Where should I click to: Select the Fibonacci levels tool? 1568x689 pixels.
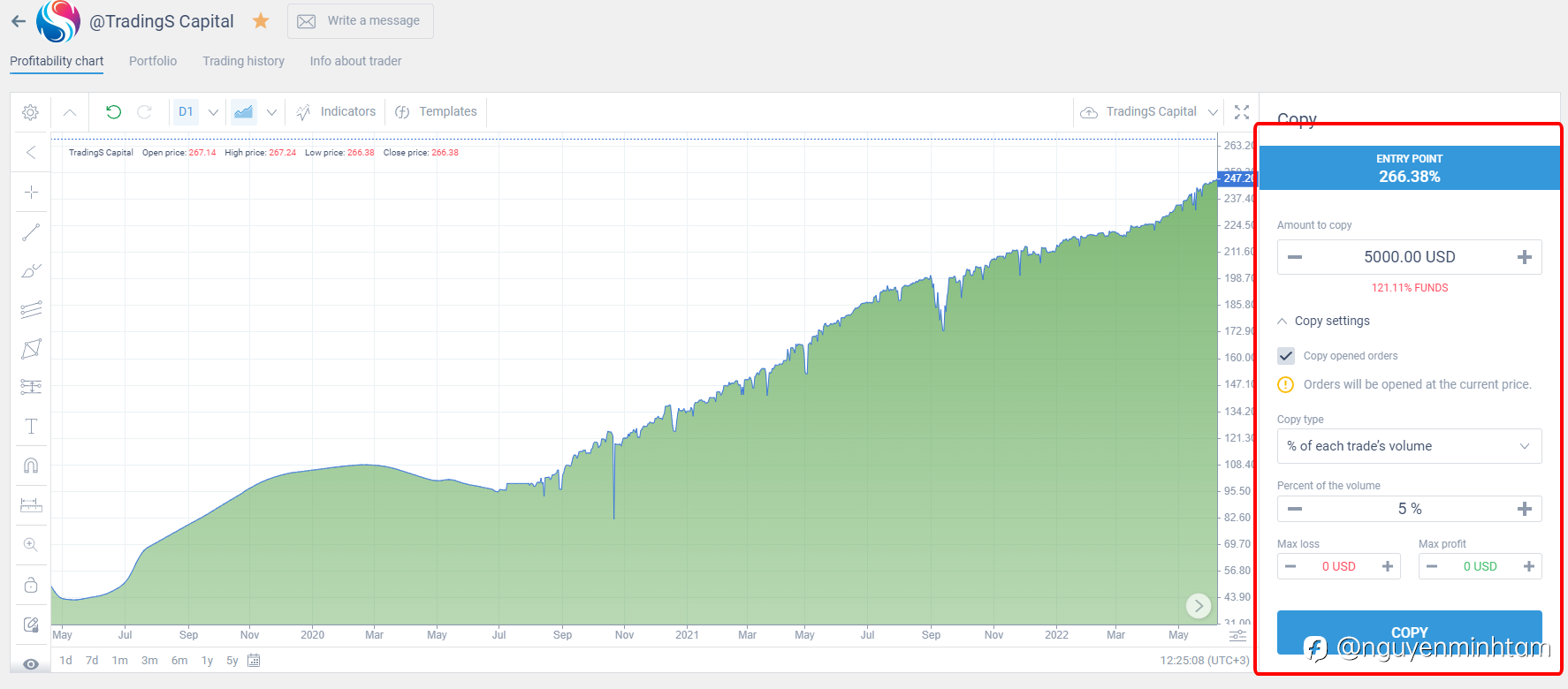coord(31,387)
